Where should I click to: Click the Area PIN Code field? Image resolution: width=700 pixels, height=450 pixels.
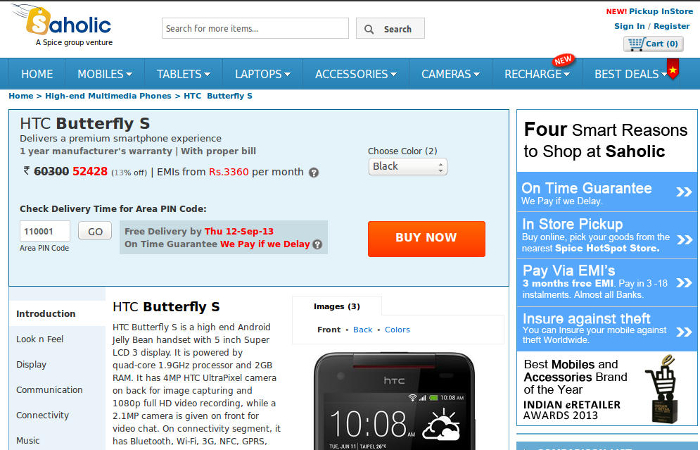[x=45, y=231]
